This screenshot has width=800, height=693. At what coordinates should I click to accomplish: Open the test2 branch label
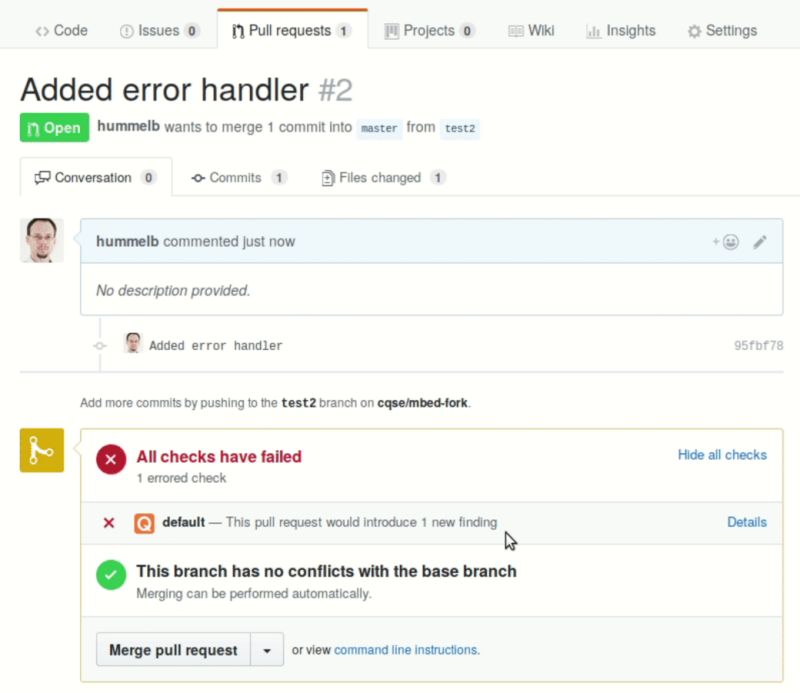pos(460,129)
